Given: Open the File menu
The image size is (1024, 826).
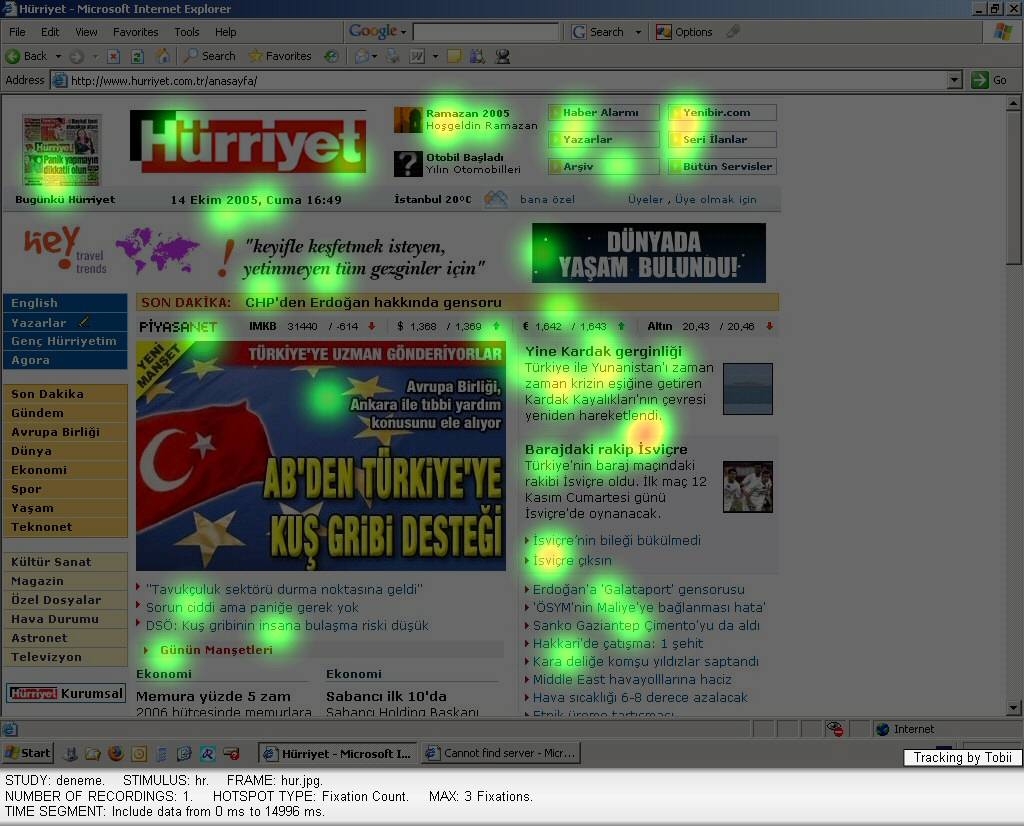Looking at the screenshot, I should click(18, 32).
